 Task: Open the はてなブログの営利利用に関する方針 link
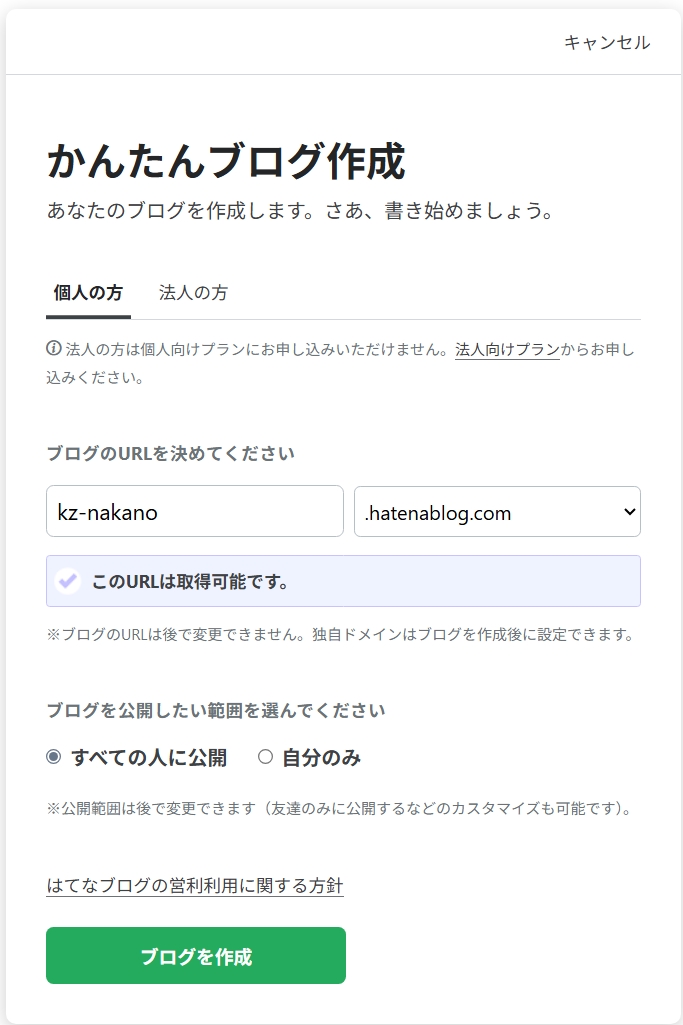click(195, 886)
